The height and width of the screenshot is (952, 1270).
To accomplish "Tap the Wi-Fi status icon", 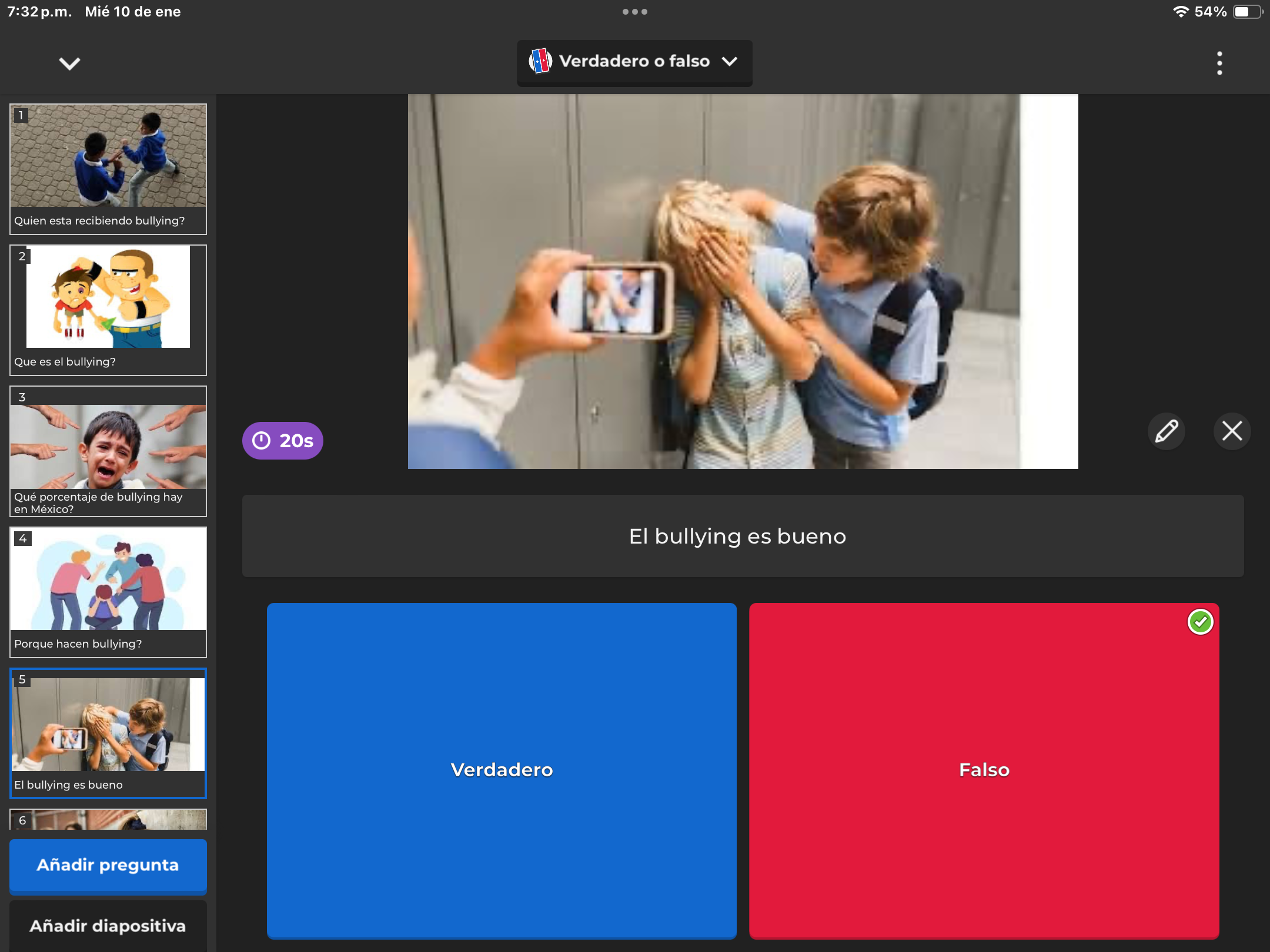I will pyautogui.click(x=1180, y=12).
